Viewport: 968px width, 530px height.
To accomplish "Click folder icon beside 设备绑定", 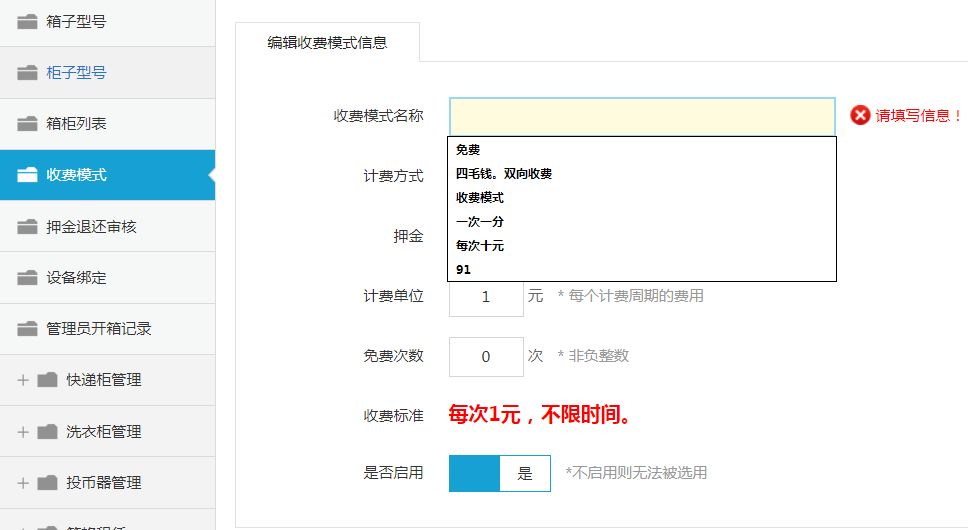I will [x=28, y=278].
